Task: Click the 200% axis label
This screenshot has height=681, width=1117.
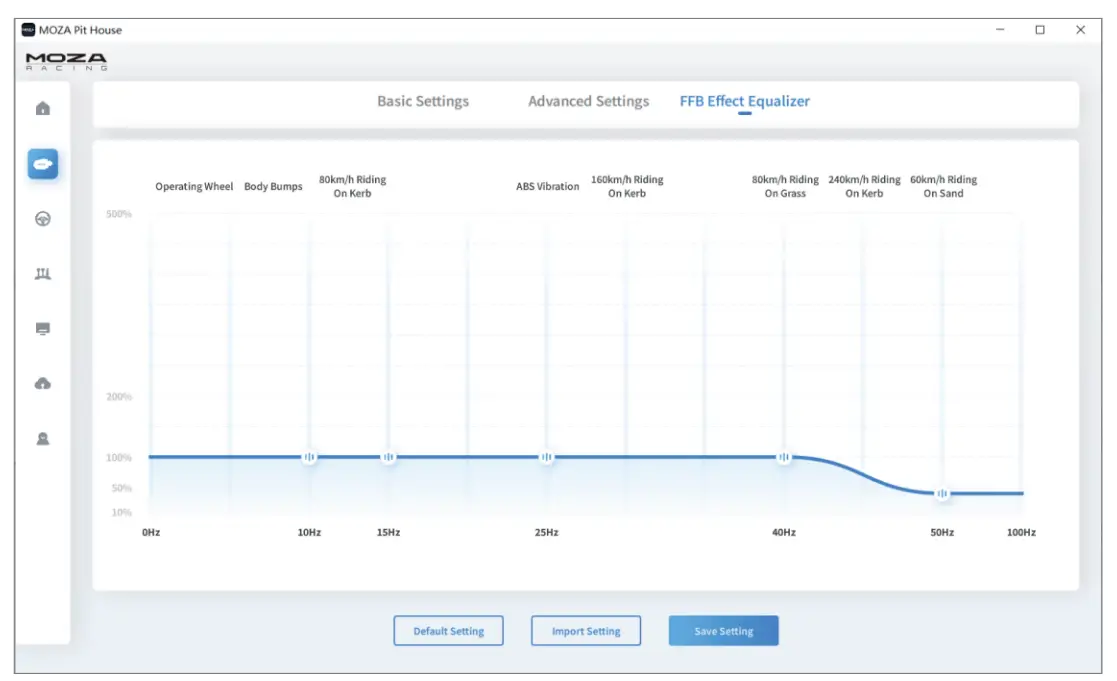Action: 119,396
